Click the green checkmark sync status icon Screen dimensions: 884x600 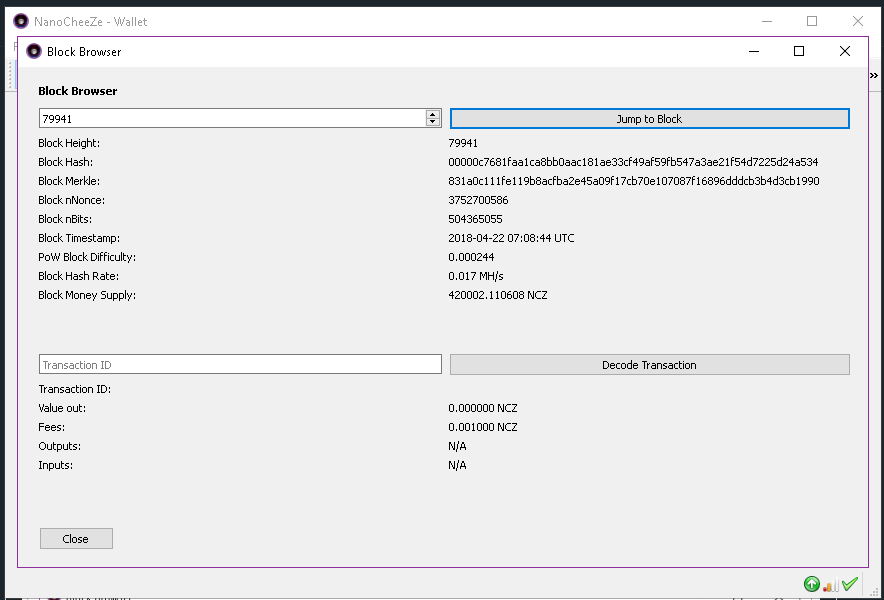coord(850,584)
